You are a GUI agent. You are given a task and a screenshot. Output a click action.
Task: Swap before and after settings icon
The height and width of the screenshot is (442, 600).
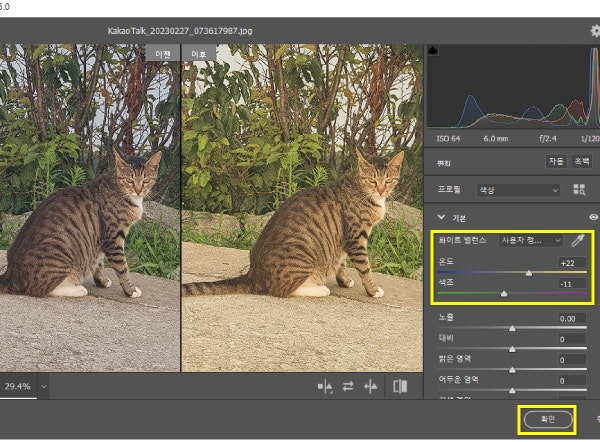(x=348, y=387)
